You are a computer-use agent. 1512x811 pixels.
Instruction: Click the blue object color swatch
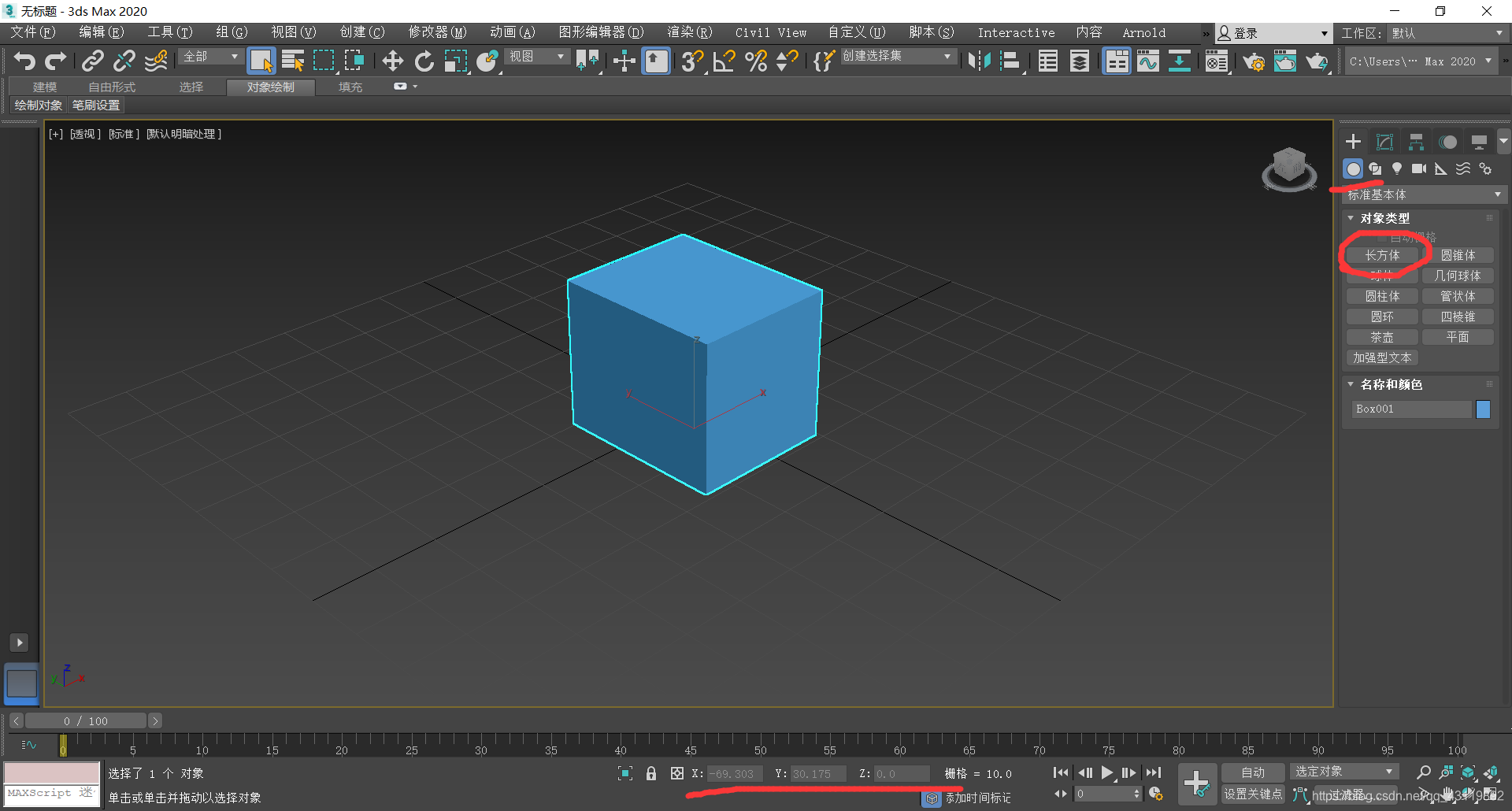(1483, 409)
